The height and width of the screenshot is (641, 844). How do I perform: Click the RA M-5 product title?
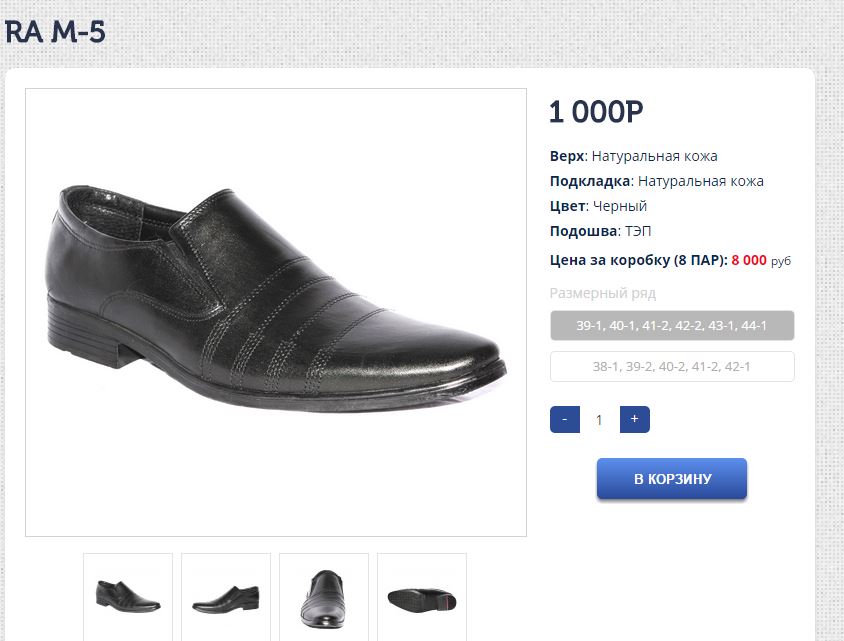click(56, 32)
